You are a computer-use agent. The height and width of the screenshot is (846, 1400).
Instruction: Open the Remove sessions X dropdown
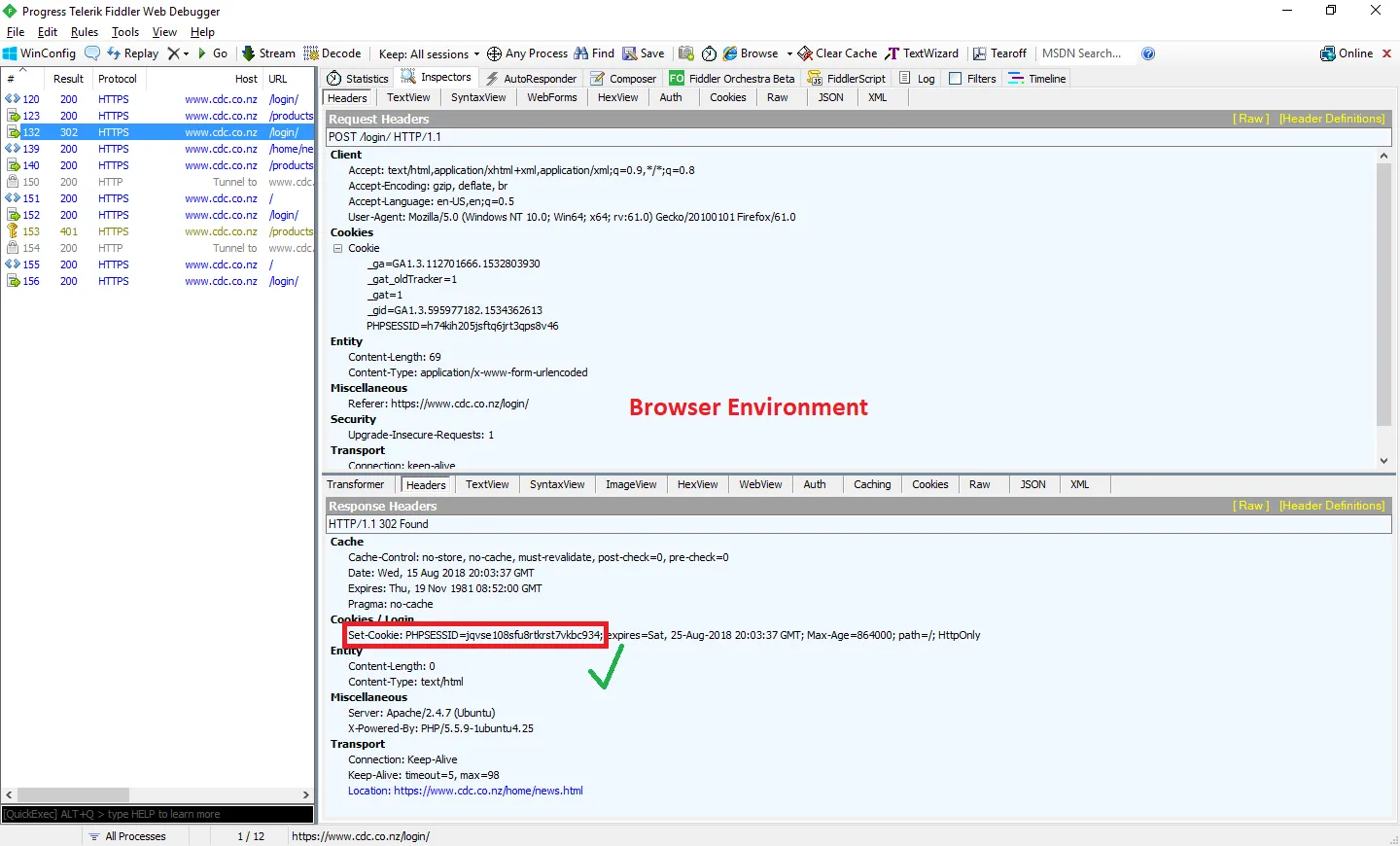tap(177, 53)
